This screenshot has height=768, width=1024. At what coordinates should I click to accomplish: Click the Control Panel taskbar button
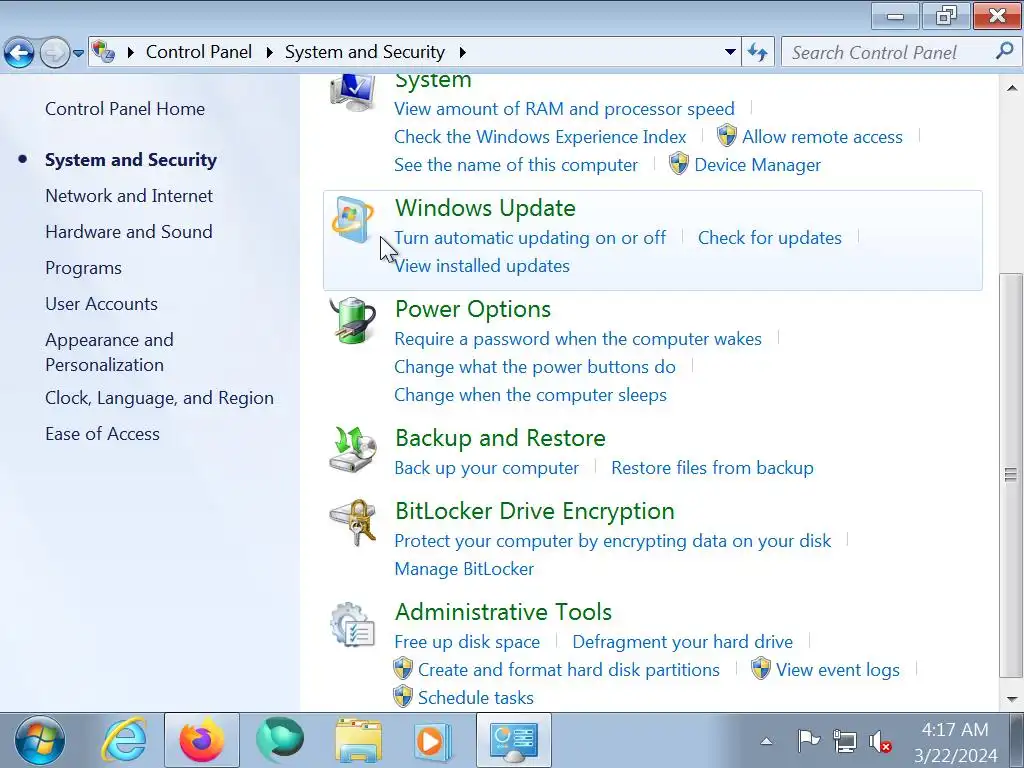coord(514,741)
